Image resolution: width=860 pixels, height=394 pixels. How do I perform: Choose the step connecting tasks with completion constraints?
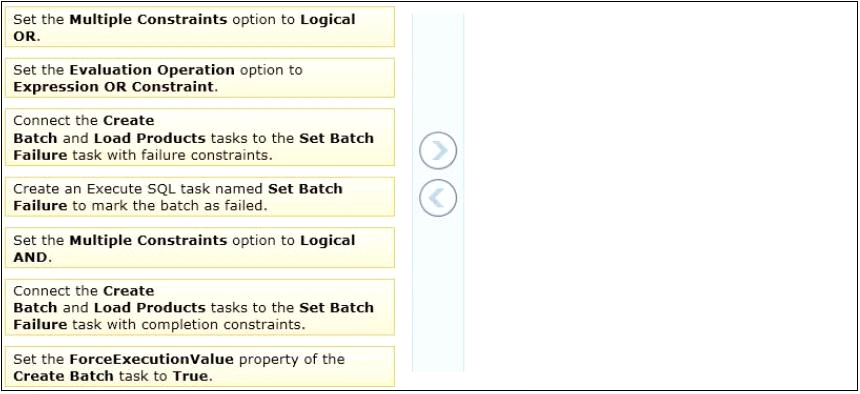(x=200, y=307)
